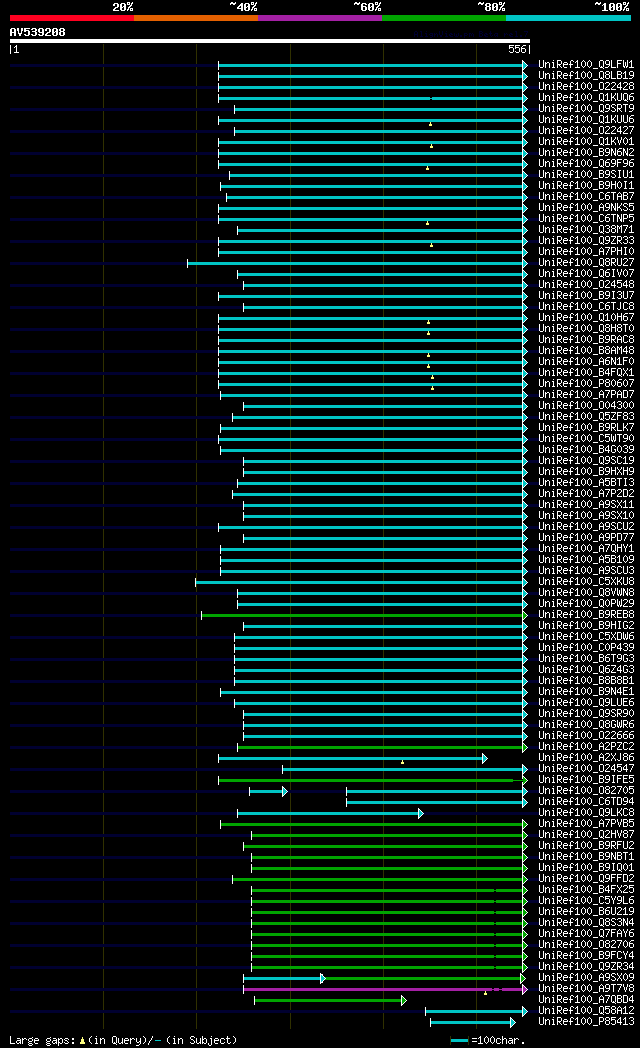Select the query name AV539208
Viewport: 640px width, 1048px height.
(37, 32)
